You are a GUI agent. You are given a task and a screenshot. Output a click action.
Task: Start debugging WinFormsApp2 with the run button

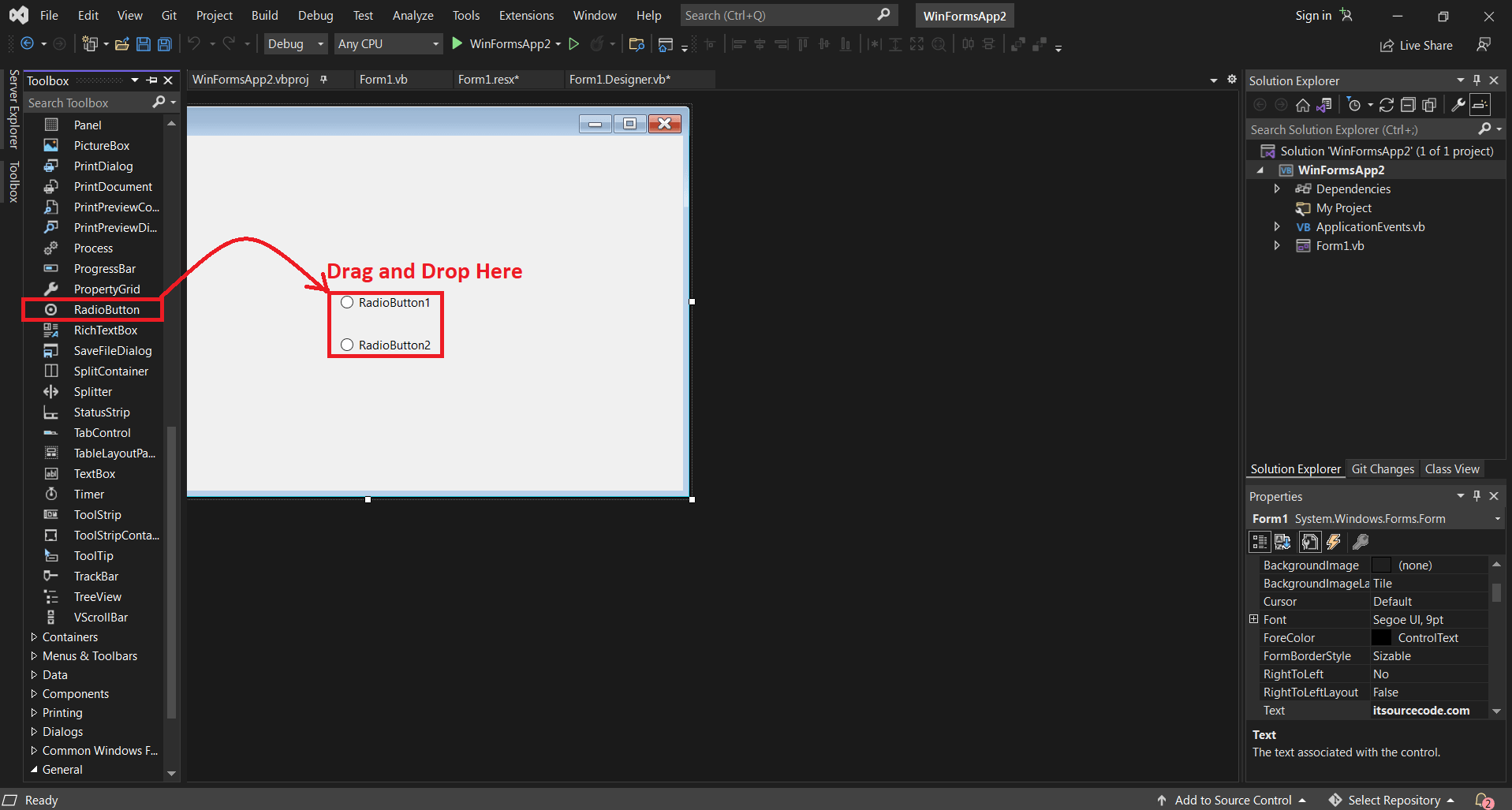click(456, 43)
